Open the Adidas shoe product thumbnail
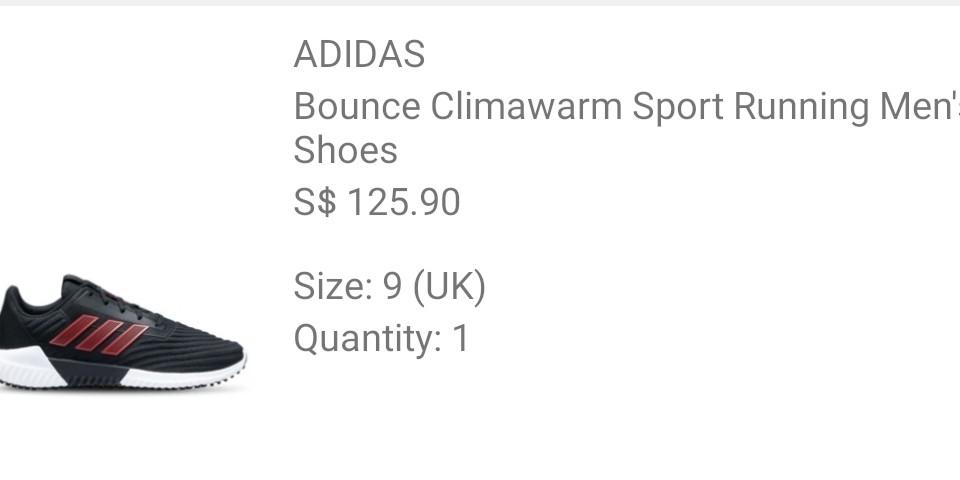Screen dimensions: 960x480 click(122, 331)
